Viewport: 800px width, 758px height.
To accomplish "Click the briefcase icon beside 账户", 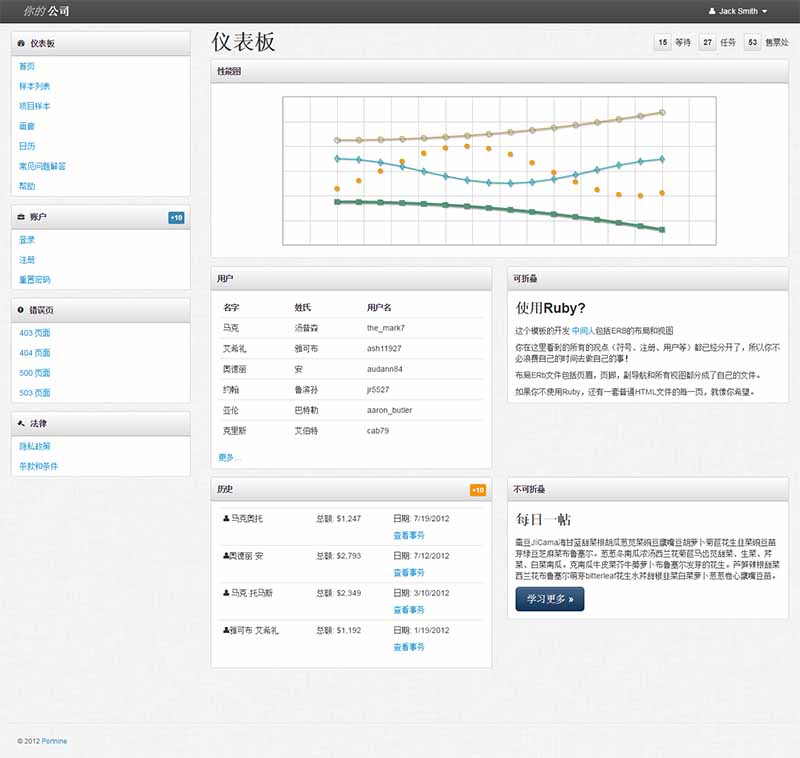I will [22, 216].
